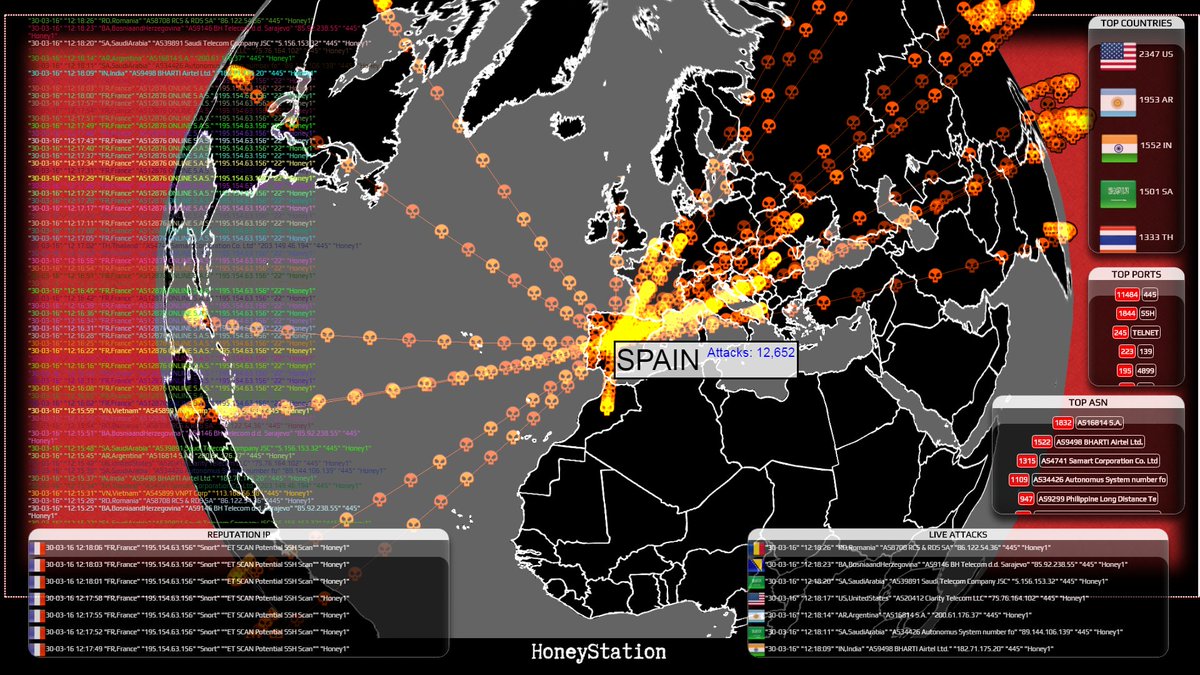Click the Romania 86.122.54.36 live attack text
Image resolution: width=1200 pixels, height=675 pixels.
[x=907, y=548]
